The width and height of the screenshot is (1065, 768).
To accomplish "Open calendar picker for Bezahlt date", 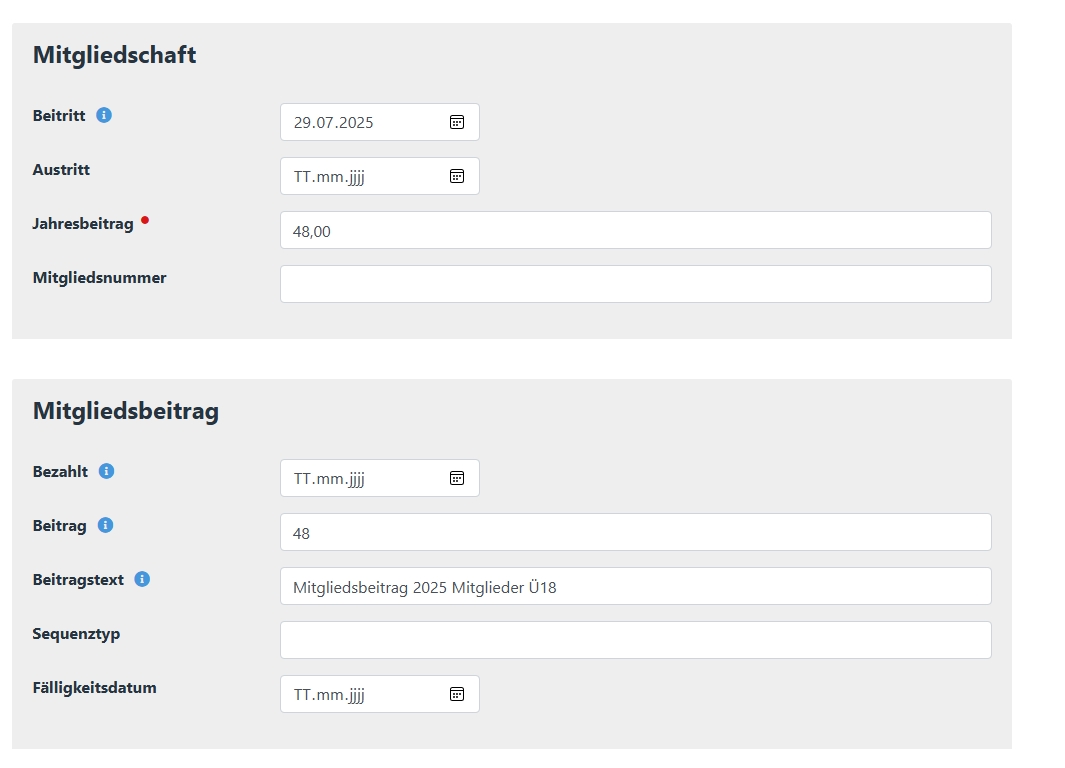I will coord(457,478).
